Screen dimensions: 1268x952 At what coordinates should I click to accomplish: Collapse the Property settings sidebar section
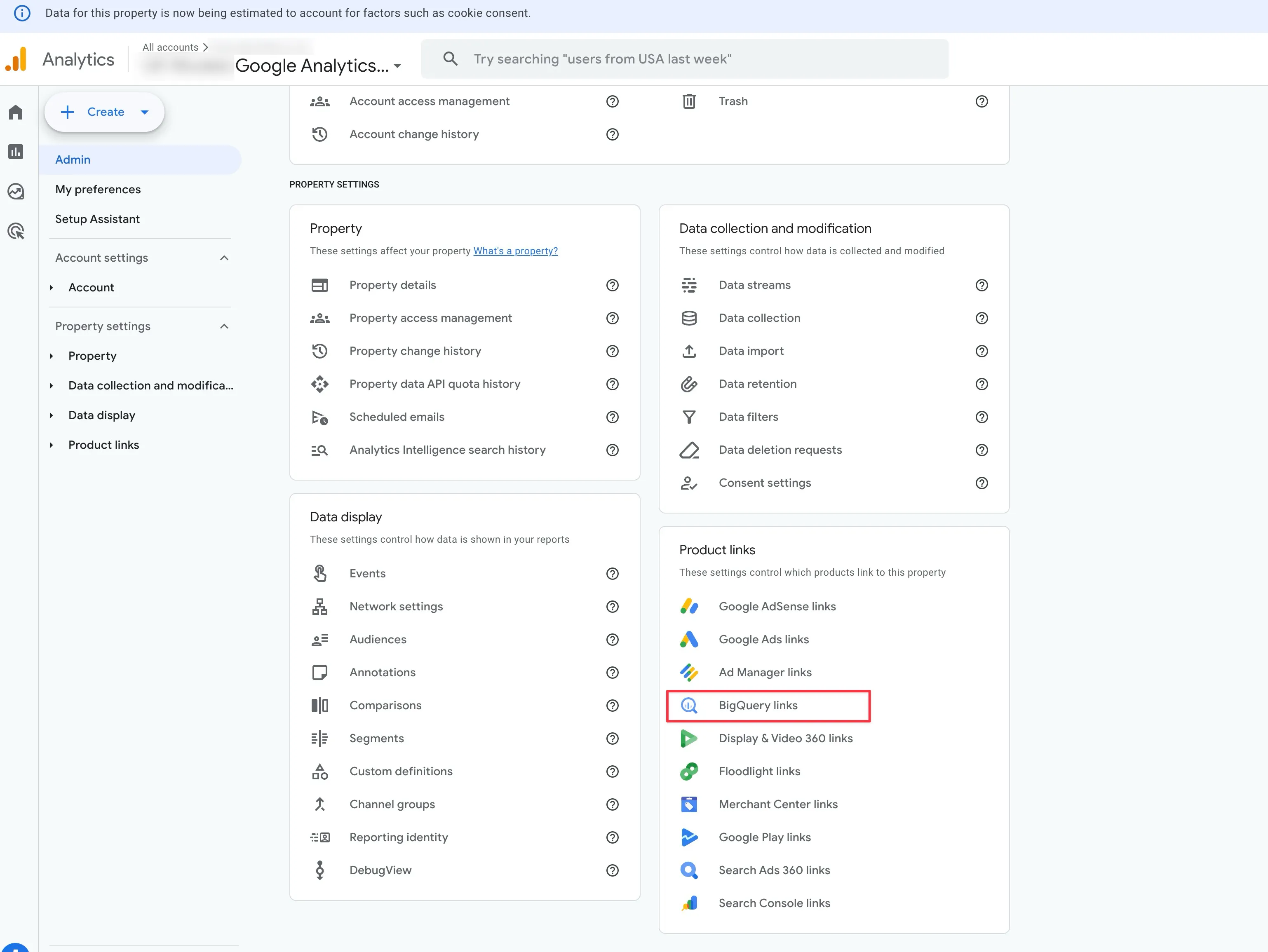pyautogui.click(x=224, y=327)
